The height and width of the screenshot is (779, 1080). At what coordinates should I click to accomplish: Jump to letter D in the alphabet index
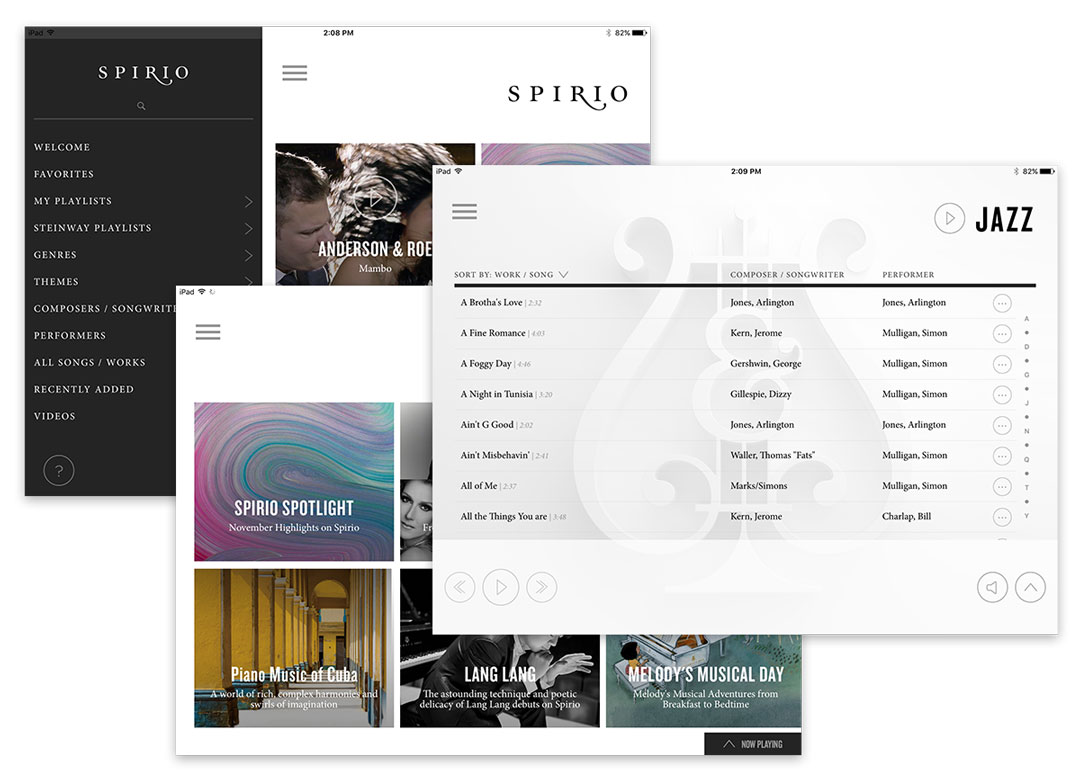[x=1026, y=347]
